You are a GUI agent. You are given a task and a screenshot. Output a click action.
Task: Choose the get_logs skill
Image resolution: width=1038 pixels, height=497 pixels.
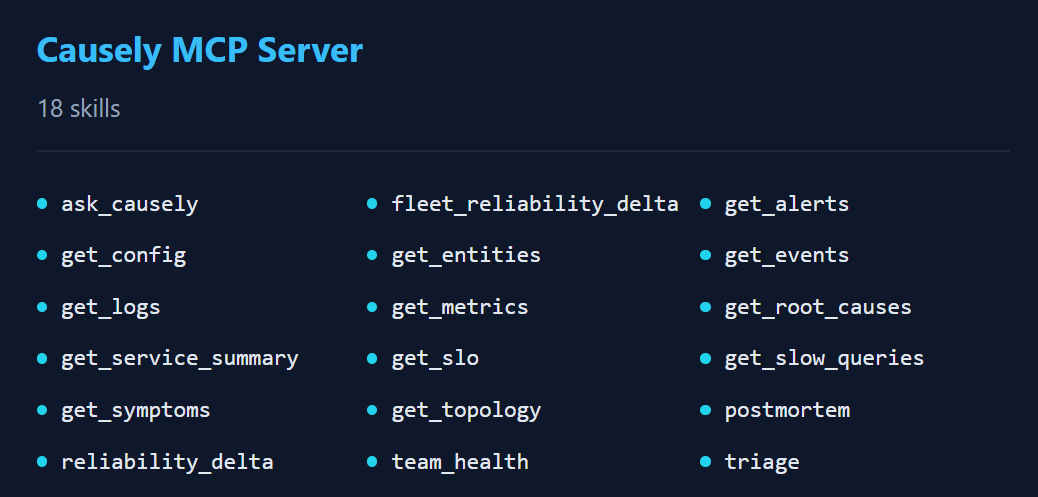pos(110,307)
